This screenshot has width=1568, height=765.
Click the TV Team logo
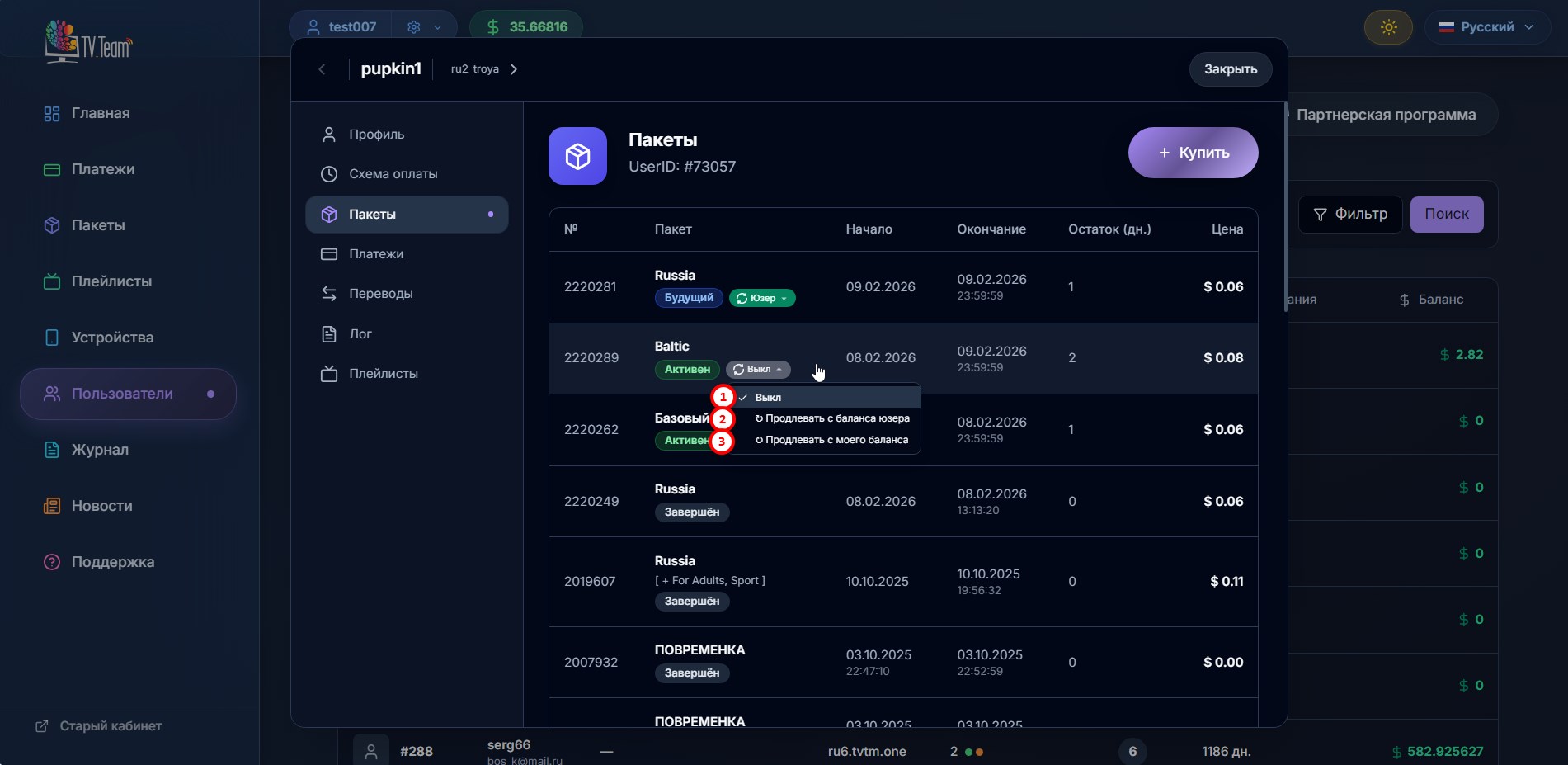click(x=88, y=41)
